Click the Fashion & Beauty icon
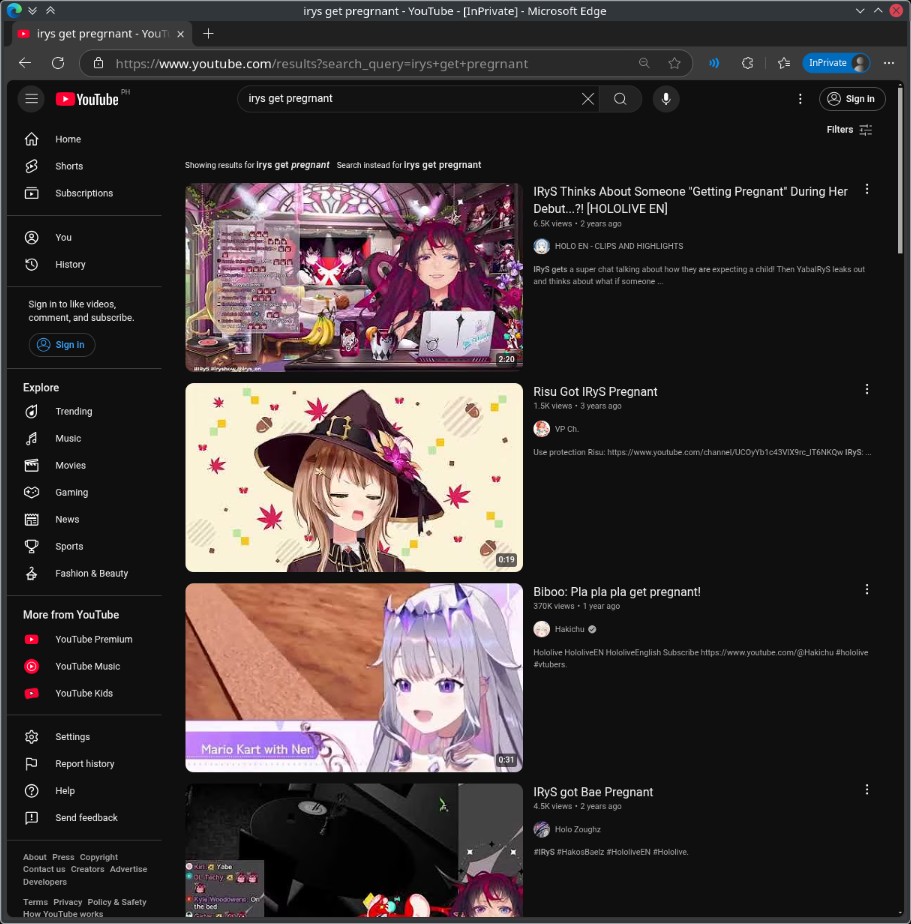Screen dimensions: 911x924 (x=32, y=573)
